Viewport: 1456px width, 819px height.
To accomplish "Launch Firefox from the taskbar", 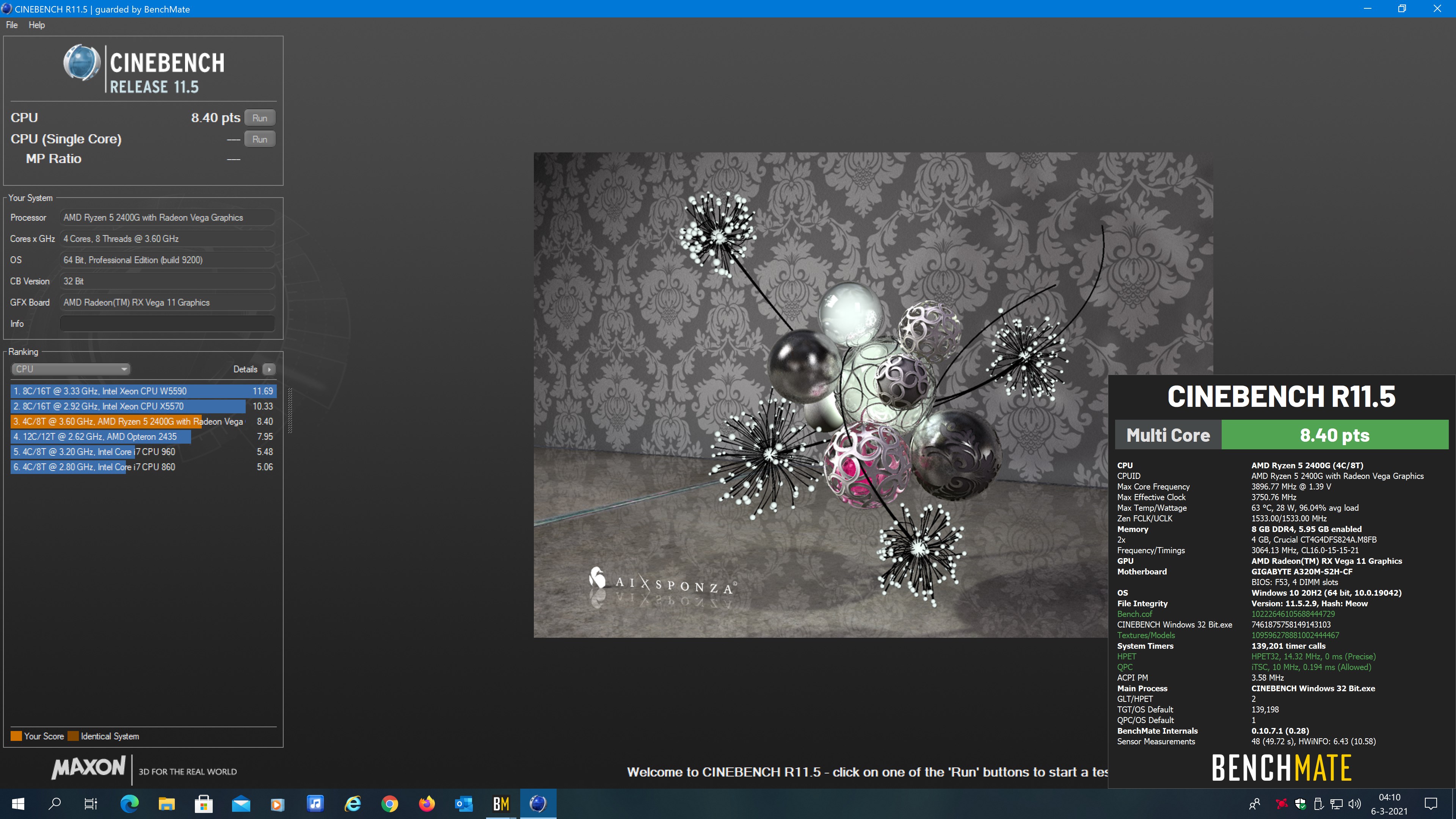I will pyautogui.click(x=427, y=804).
